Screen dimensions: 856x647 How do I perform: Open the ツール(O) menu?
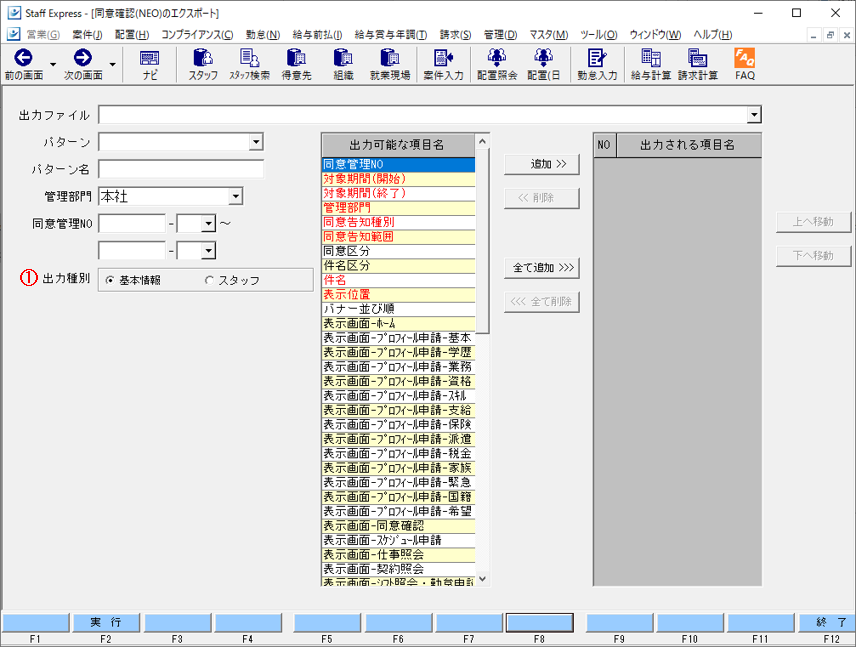(598, 35)
